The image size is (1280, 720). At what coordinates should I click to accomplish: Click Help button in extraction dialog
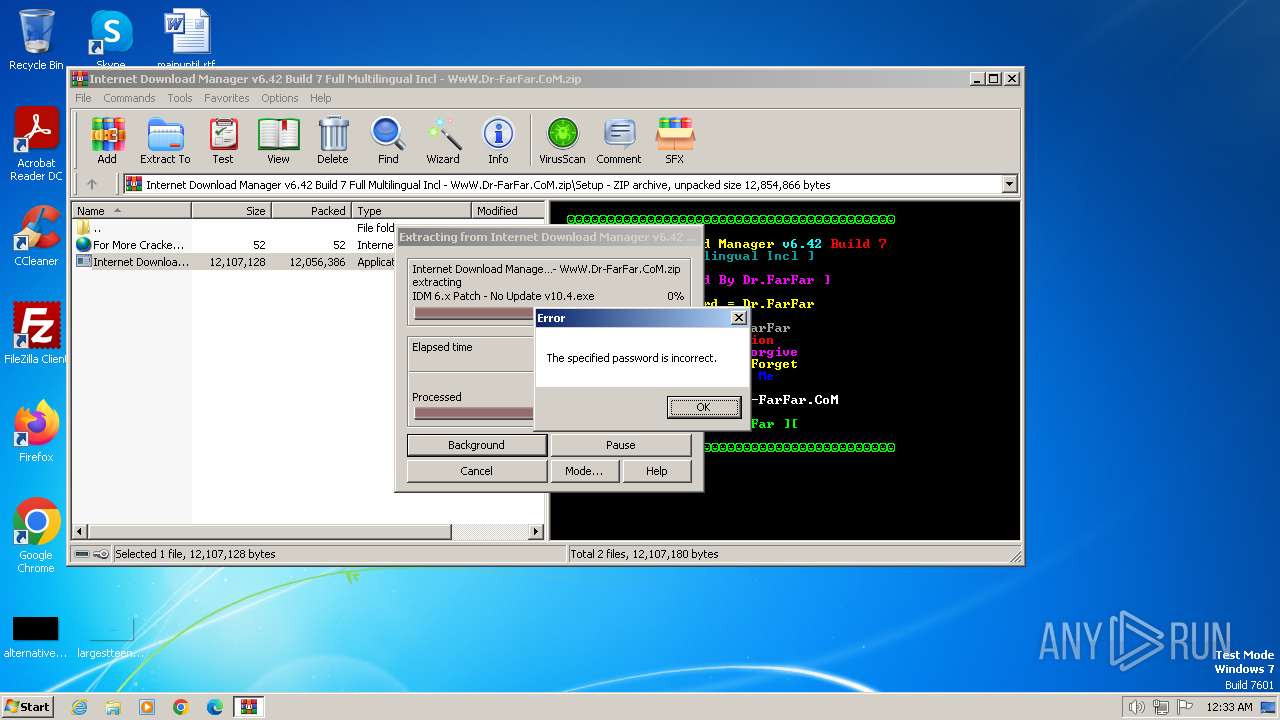tap(656, 471)
